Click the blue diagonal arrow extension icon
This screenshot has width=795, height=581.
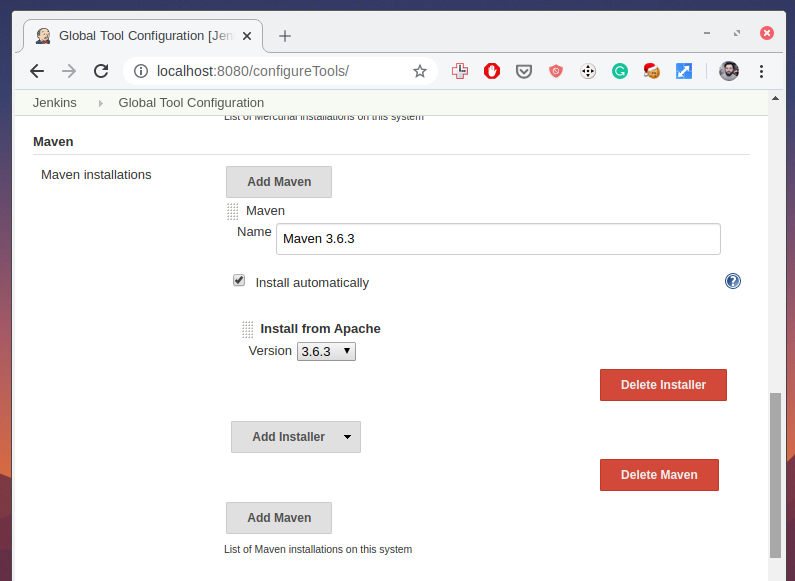pos(683,71)
